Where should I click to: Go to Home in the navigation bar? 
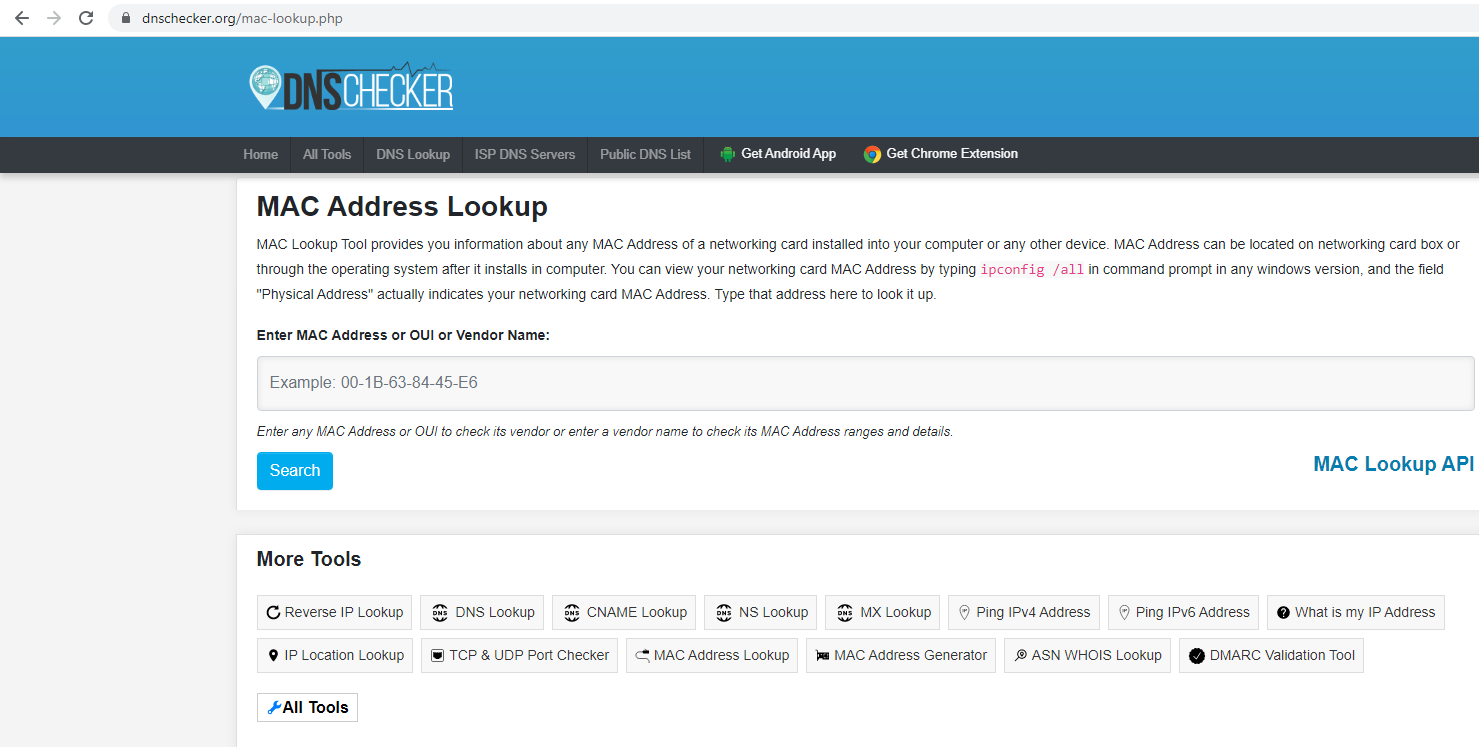click(260, 154)
